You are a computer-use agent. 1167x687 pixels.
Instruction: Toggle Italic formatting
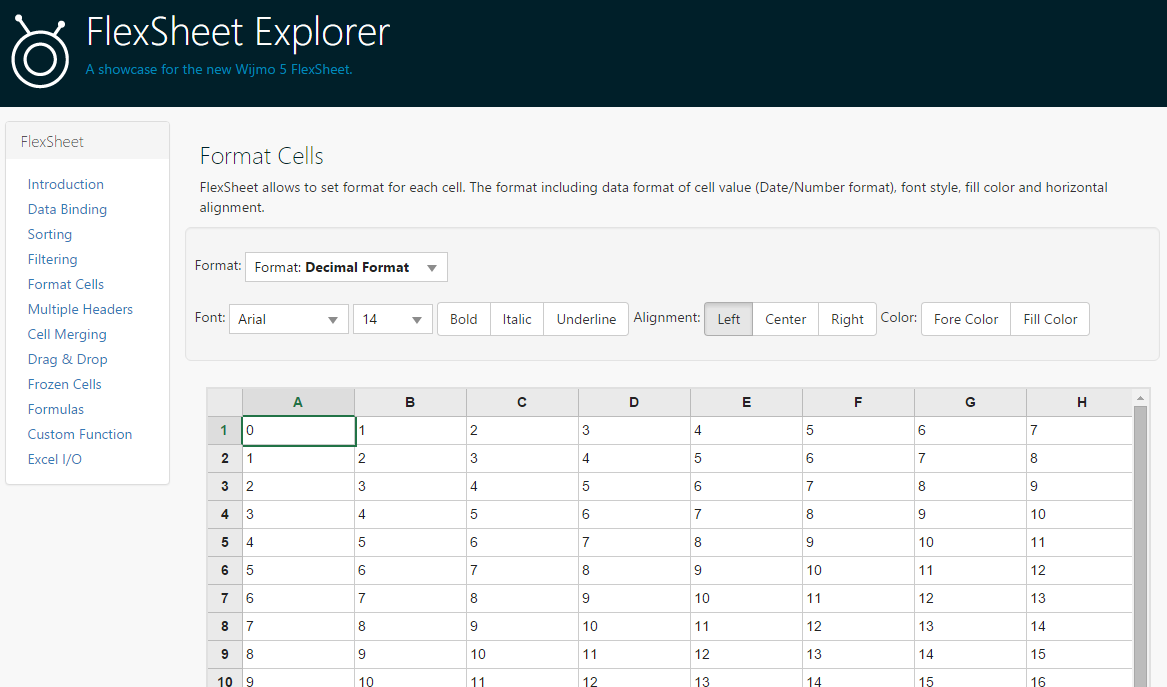pos(517,319)
